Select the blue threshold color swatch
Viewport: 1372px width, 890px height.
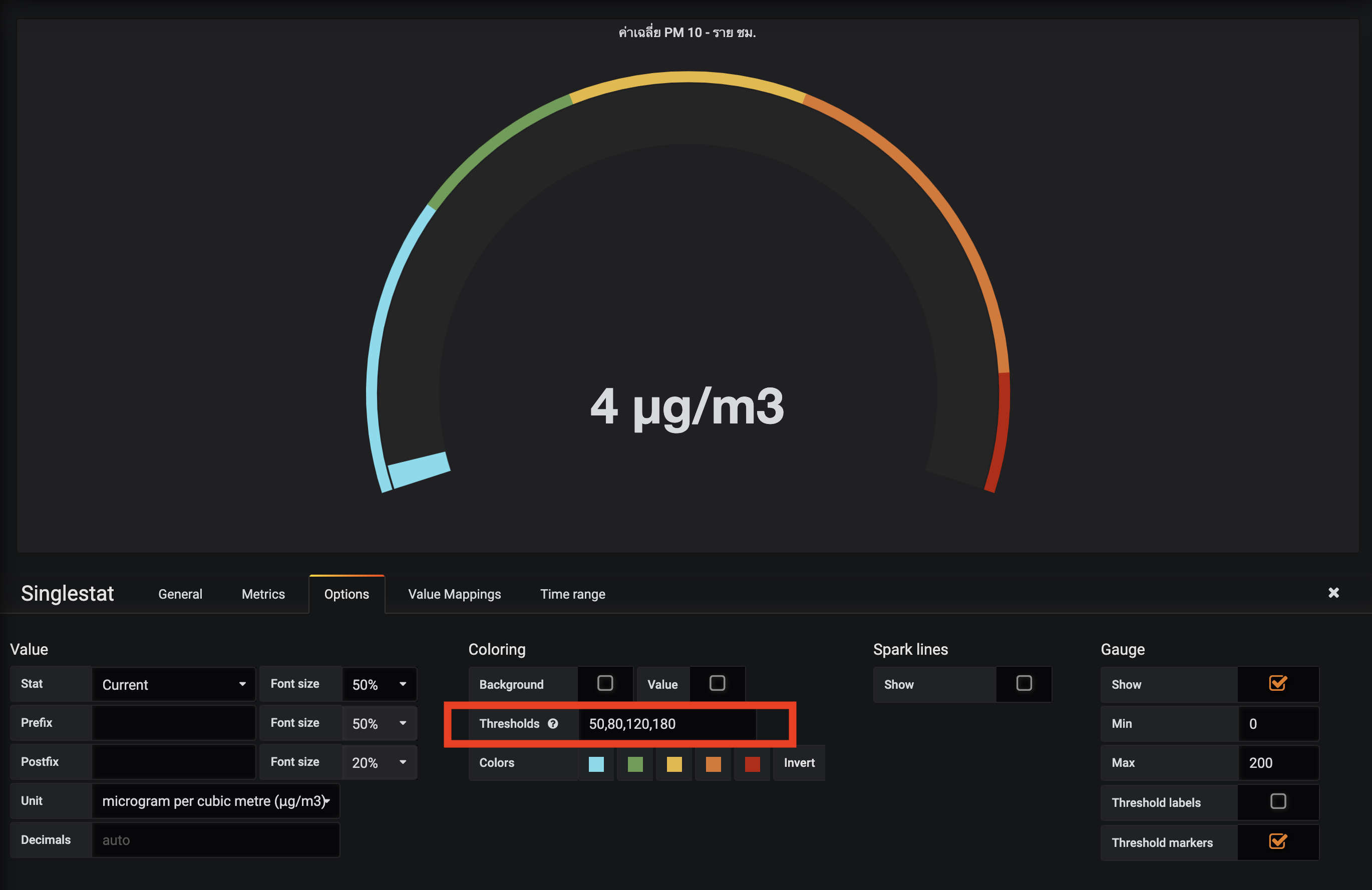click(x=595, y=764)
